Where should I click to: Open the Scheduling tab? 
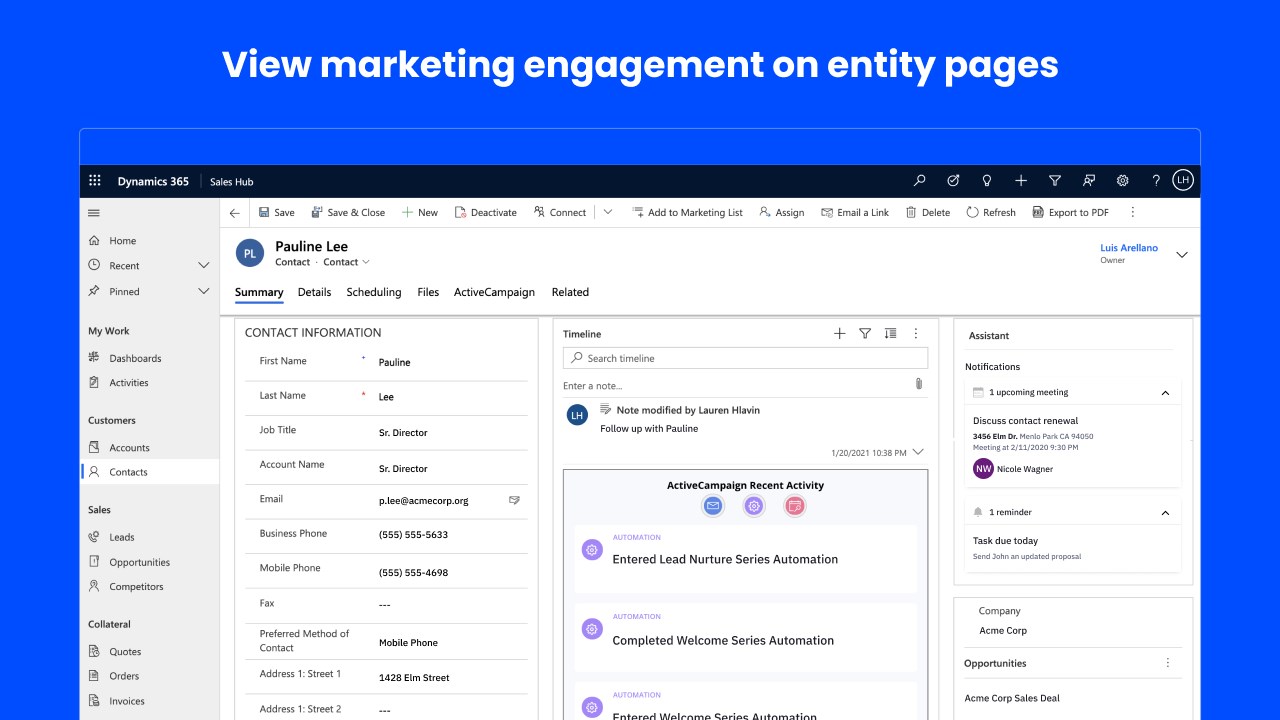[x=374, y=292]
